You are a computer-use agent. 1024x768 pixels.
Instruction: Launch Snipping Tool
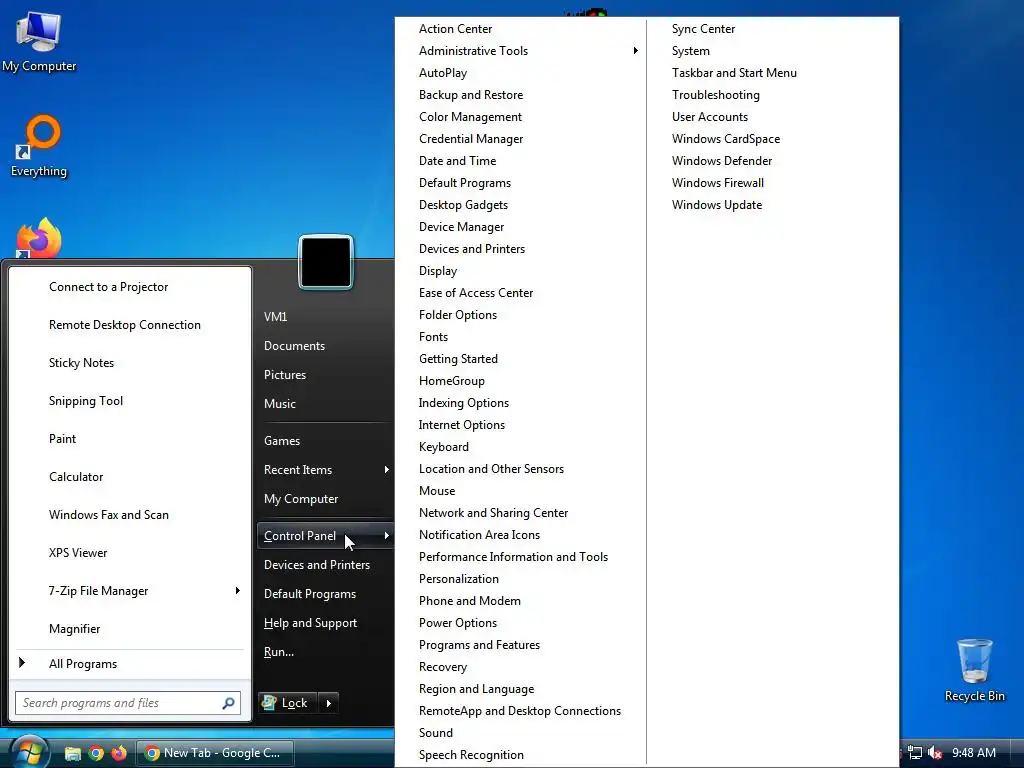pos(86,401)
